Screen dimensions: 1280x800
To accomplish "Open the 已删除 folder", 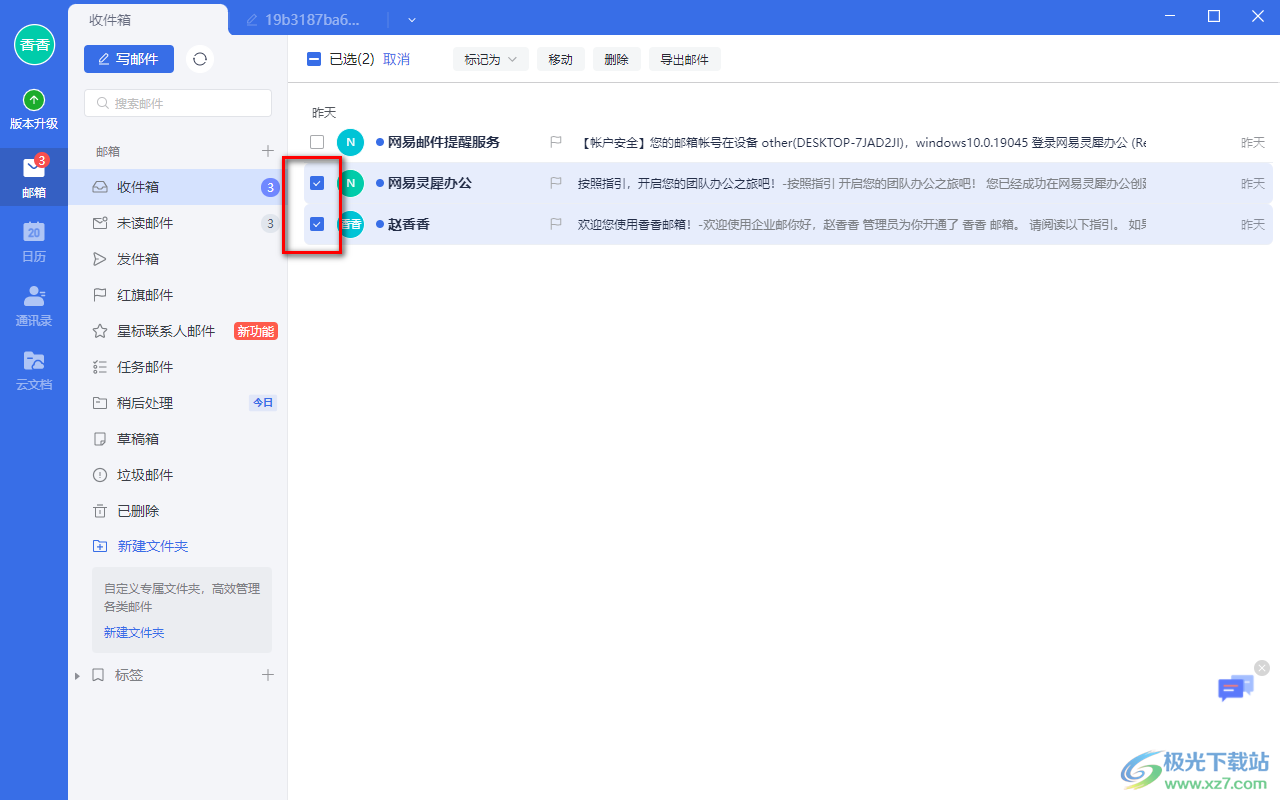I will click(178, 511).
